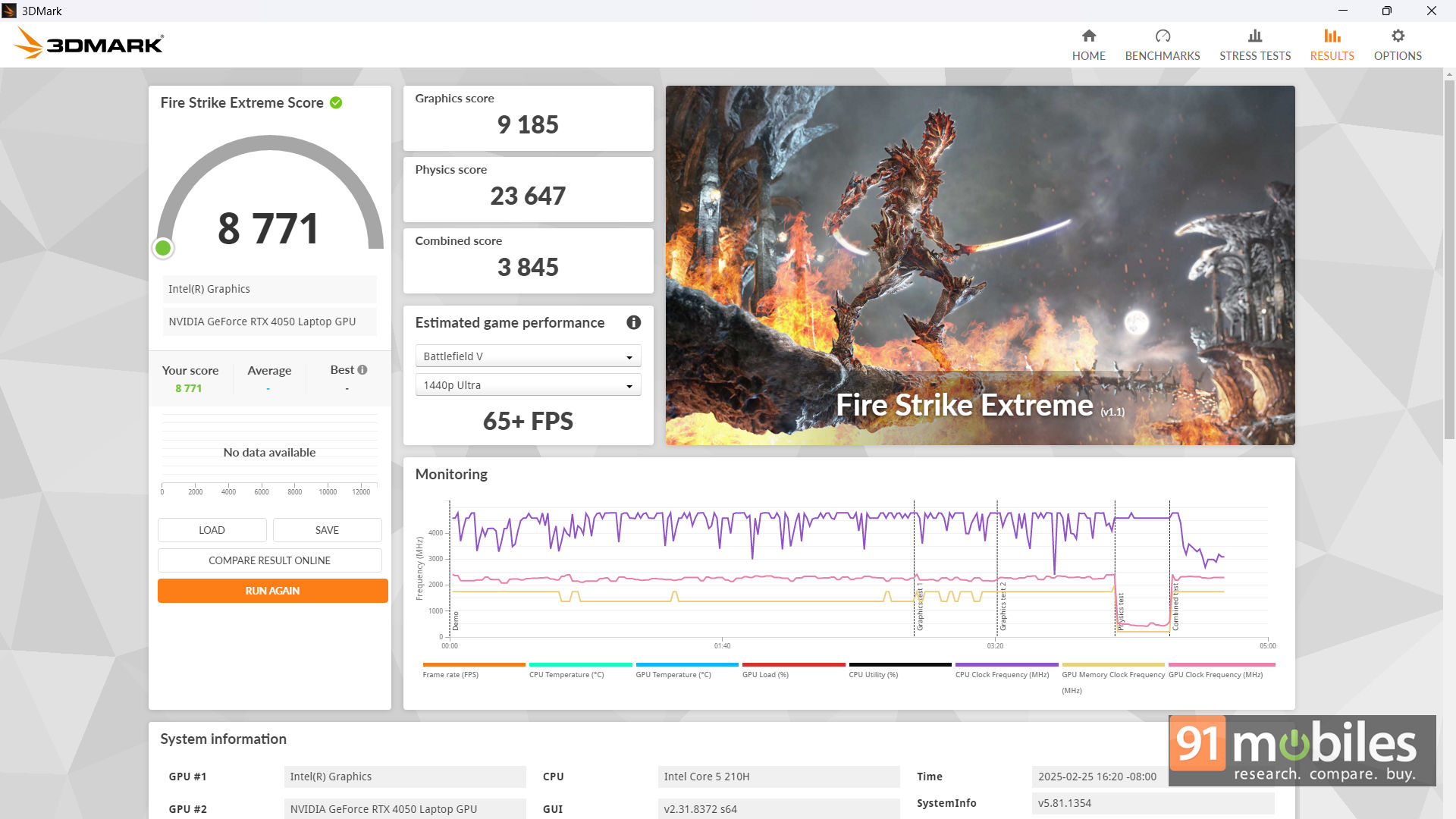Click the green validation checkmark icon
The width and height of the screenshot is (1456, 819).
[x=336, y=102]
